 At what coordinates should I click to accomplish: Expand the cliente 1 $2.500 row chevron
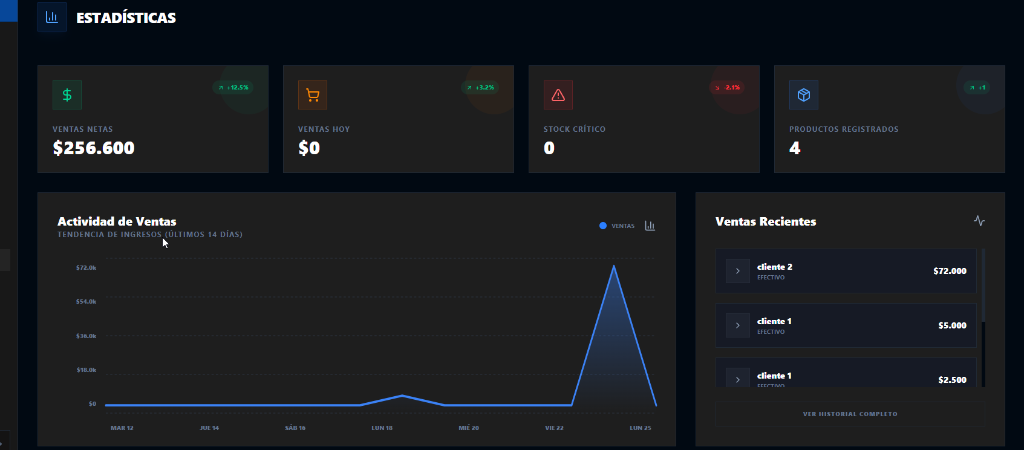(x=737, y=379)
